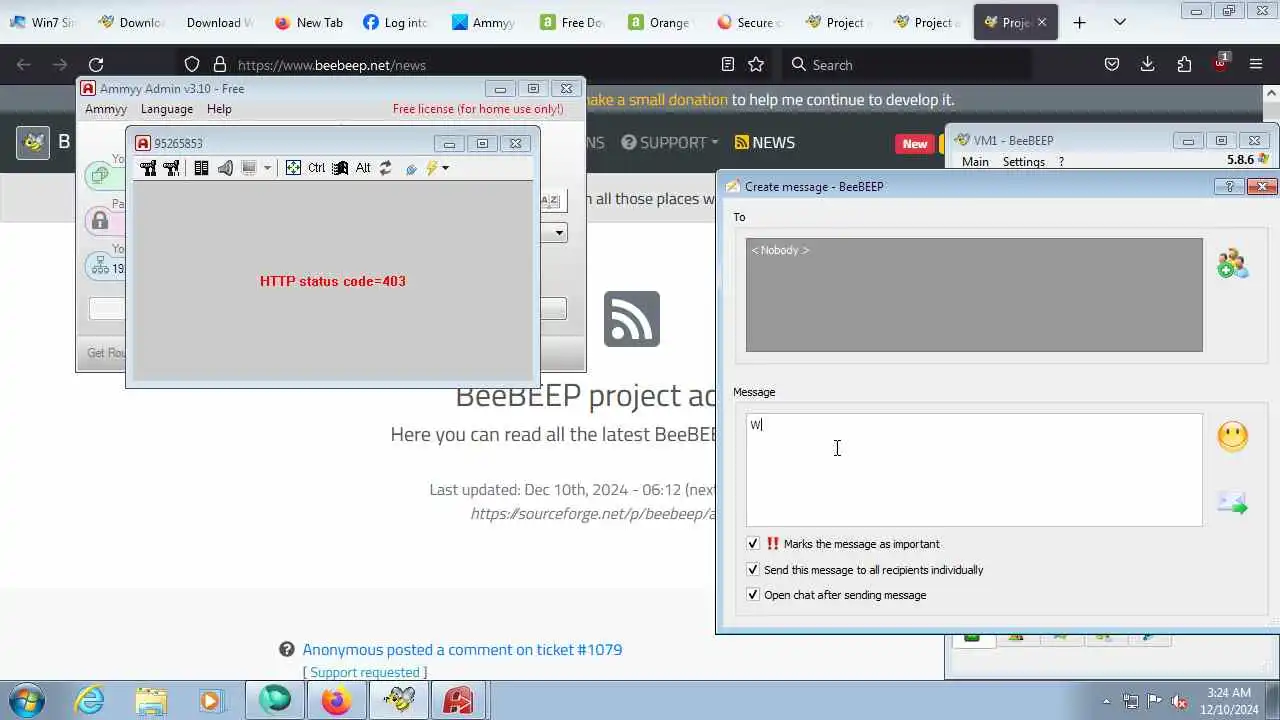1280x720 pixels.
Task: Click the A-Z contact book button in Ammyy Admin
Action: pos(551,200)
